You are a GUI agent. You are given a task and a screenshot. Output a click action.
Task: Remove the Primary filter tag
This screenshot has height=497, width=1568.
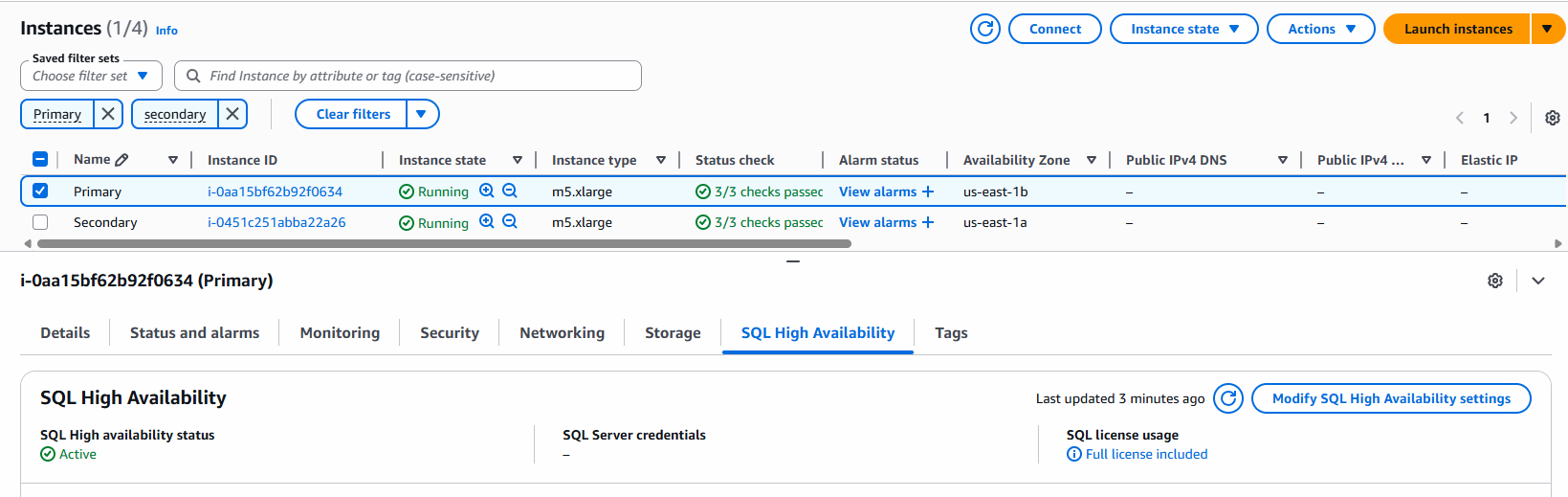tap(108, 114)
